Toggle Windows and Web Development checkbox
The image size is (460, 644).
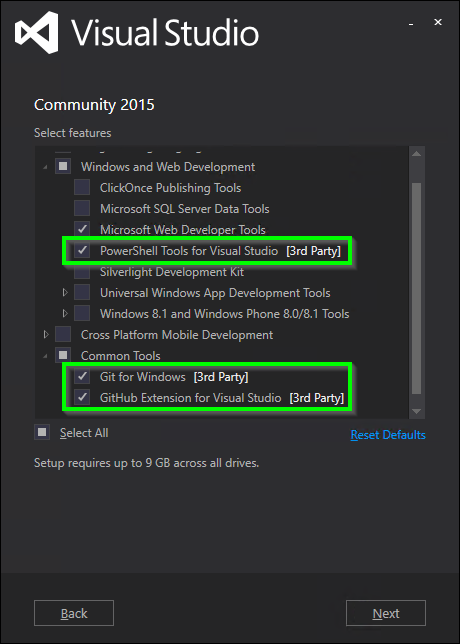point(63,167)
